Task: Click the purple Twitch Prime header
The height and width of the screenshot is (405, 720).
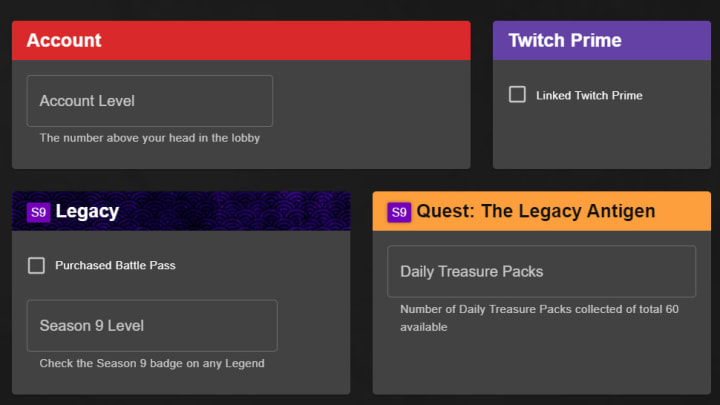Action: tap(602, 40)
